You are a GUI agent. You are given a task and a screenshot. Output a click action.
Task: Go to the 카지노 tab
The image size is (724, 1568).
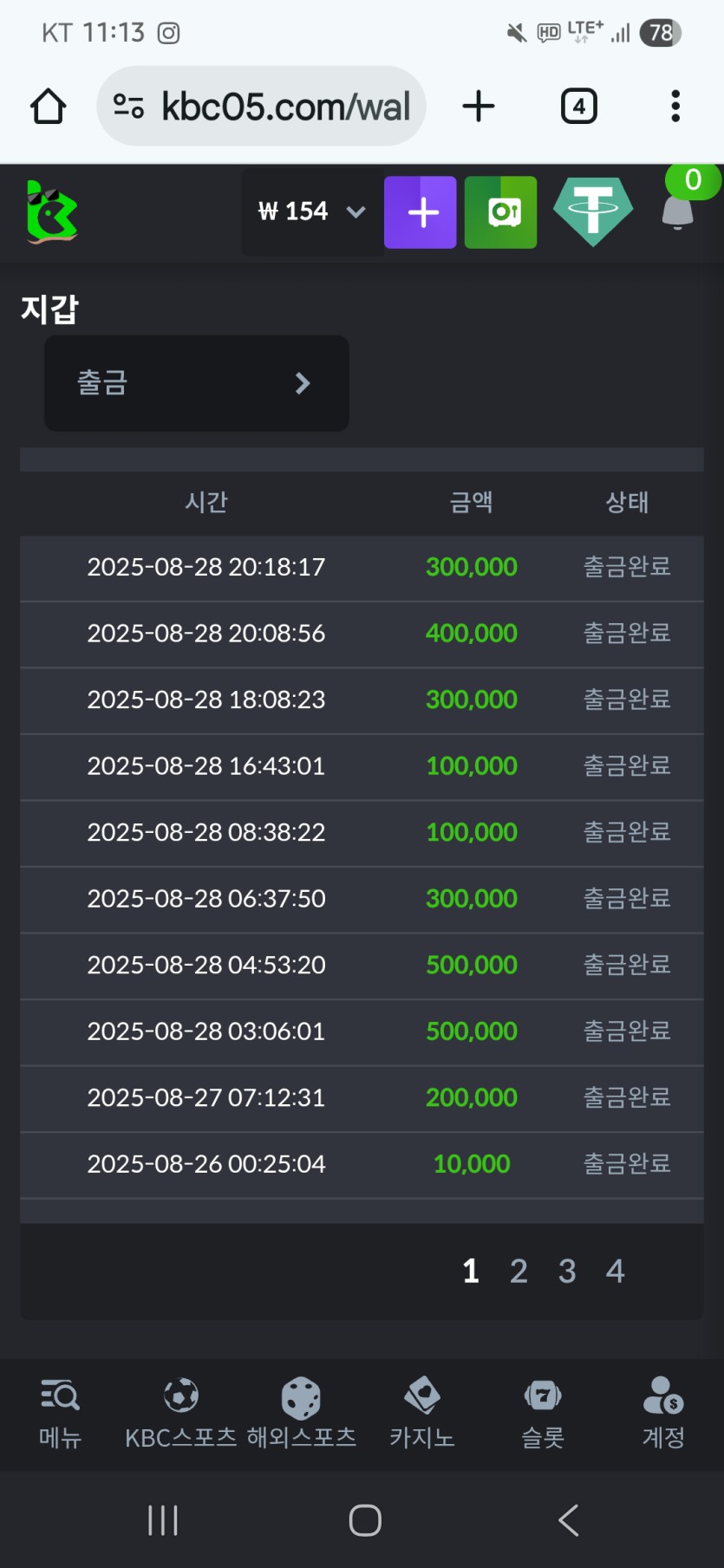click(x=422, y=1413)
